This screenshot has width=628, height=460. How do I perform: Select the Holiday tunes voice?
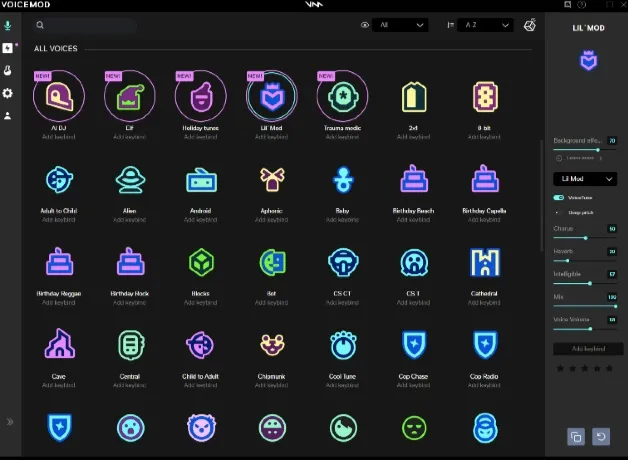(x=201, y=96)
